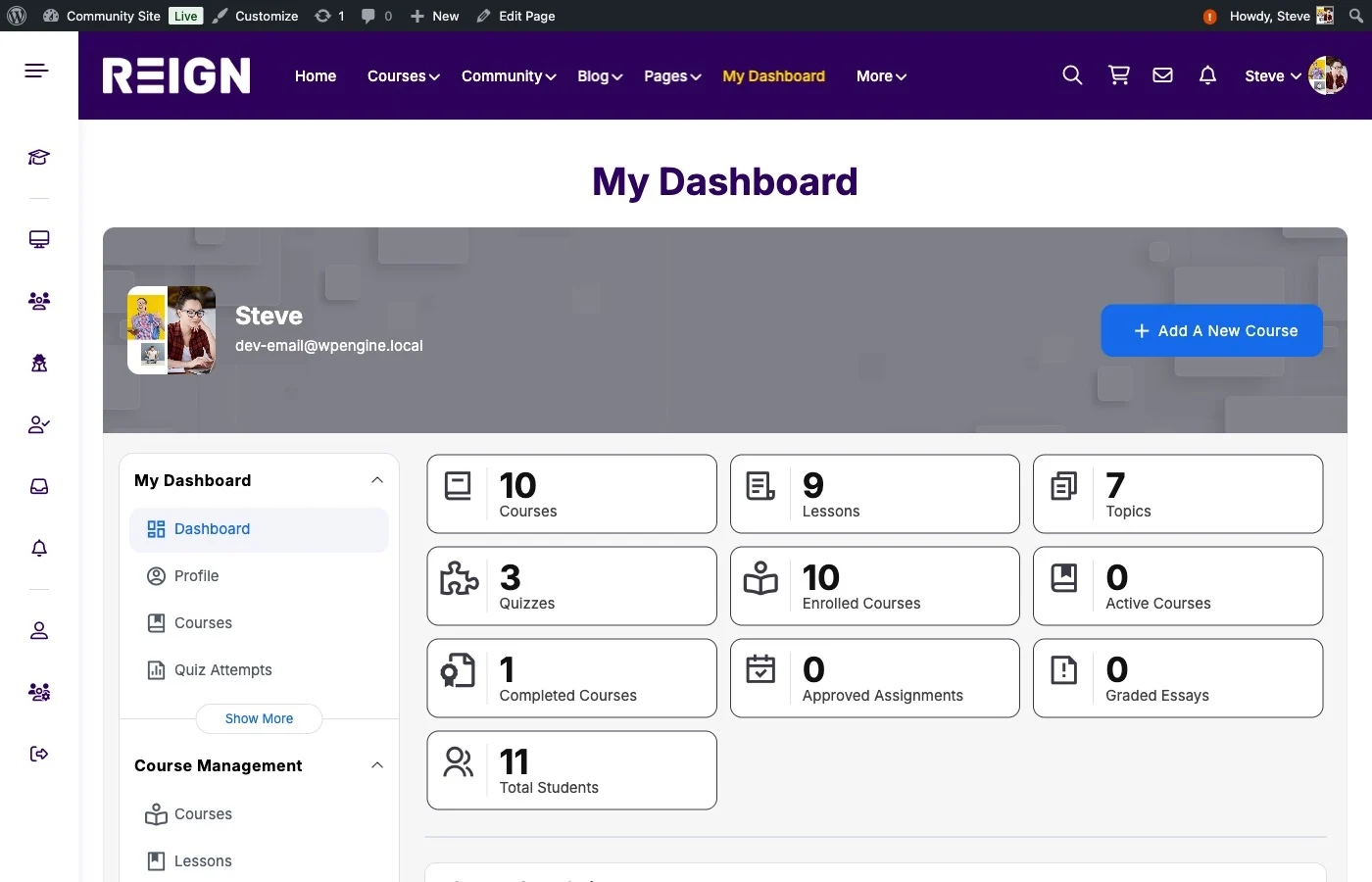Click the Completed Courses icon
This screenshot has height=882, width=1372.
pos(458,670)
